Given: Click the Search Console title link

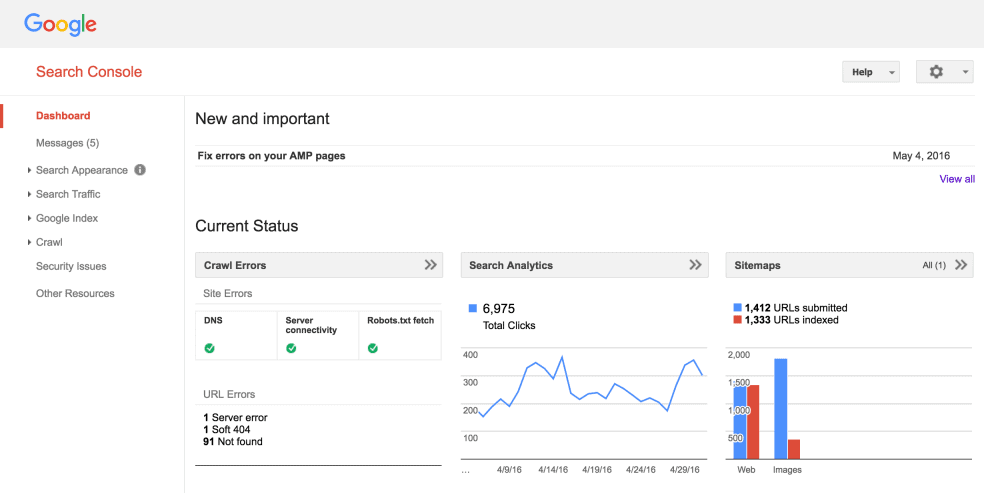Looking at the screenshot, I should click(x=89, y=72).
